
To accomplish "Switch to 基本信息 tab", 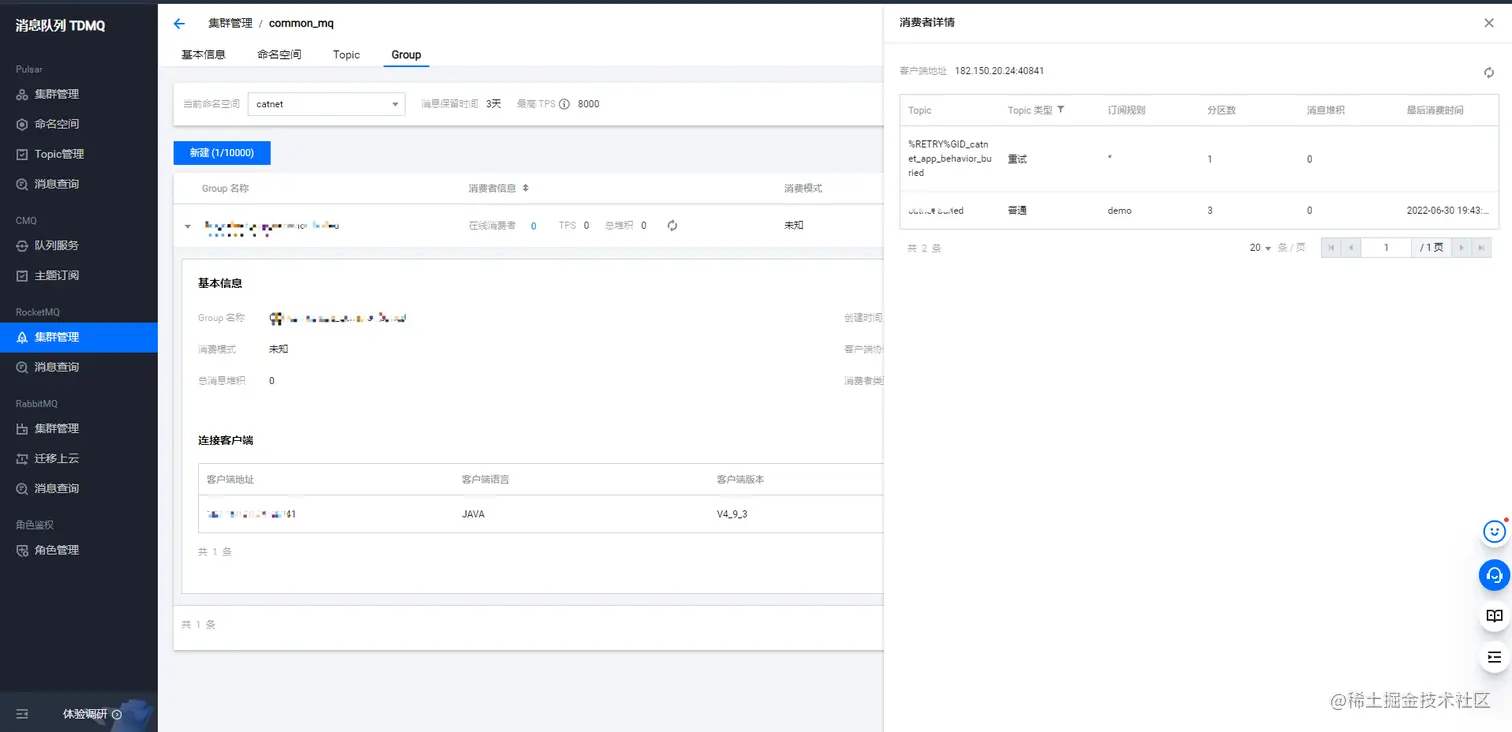I will click(203, 55).
